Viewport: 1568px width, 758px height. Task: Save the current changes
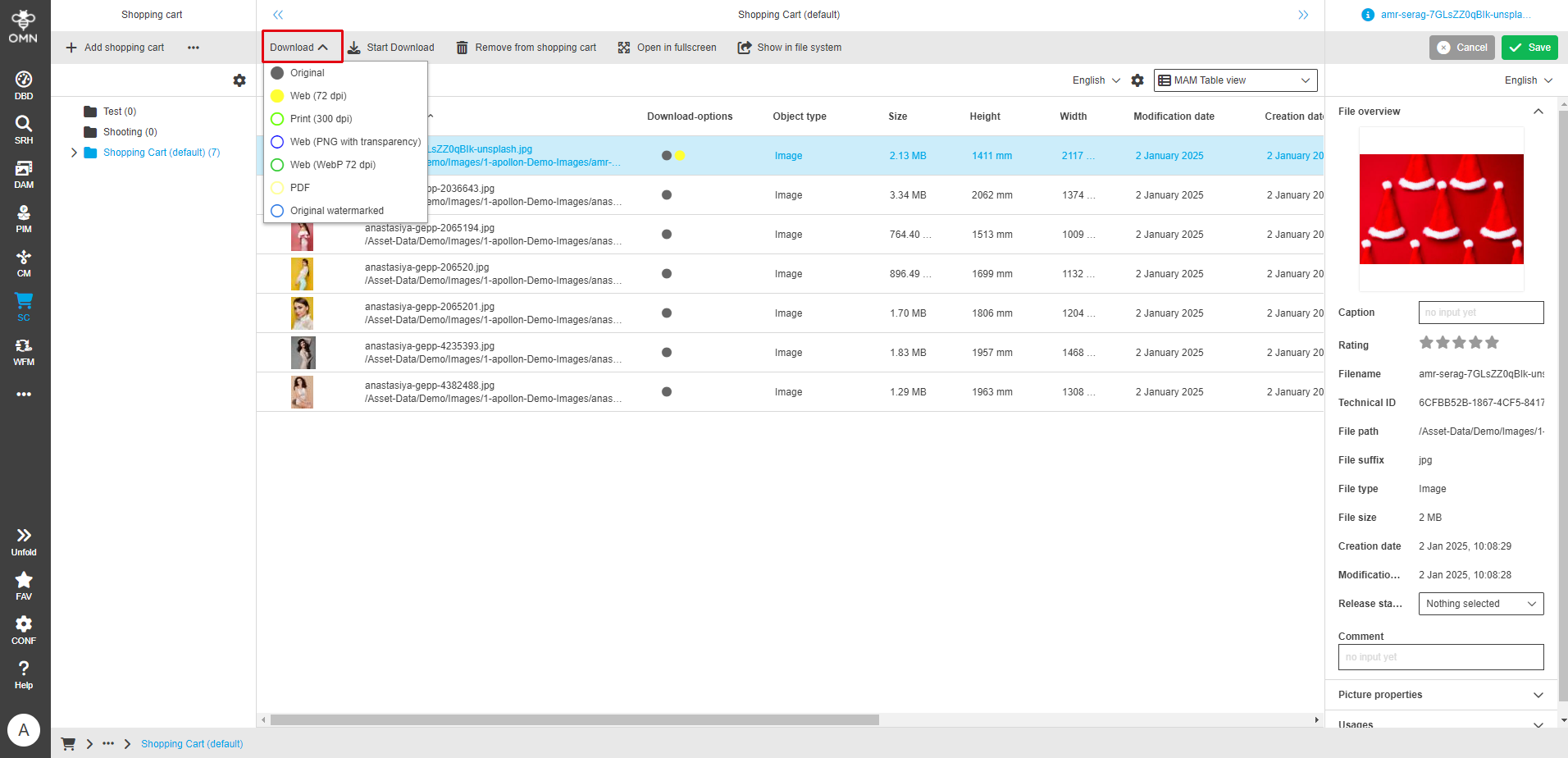tap(1529, 47)
